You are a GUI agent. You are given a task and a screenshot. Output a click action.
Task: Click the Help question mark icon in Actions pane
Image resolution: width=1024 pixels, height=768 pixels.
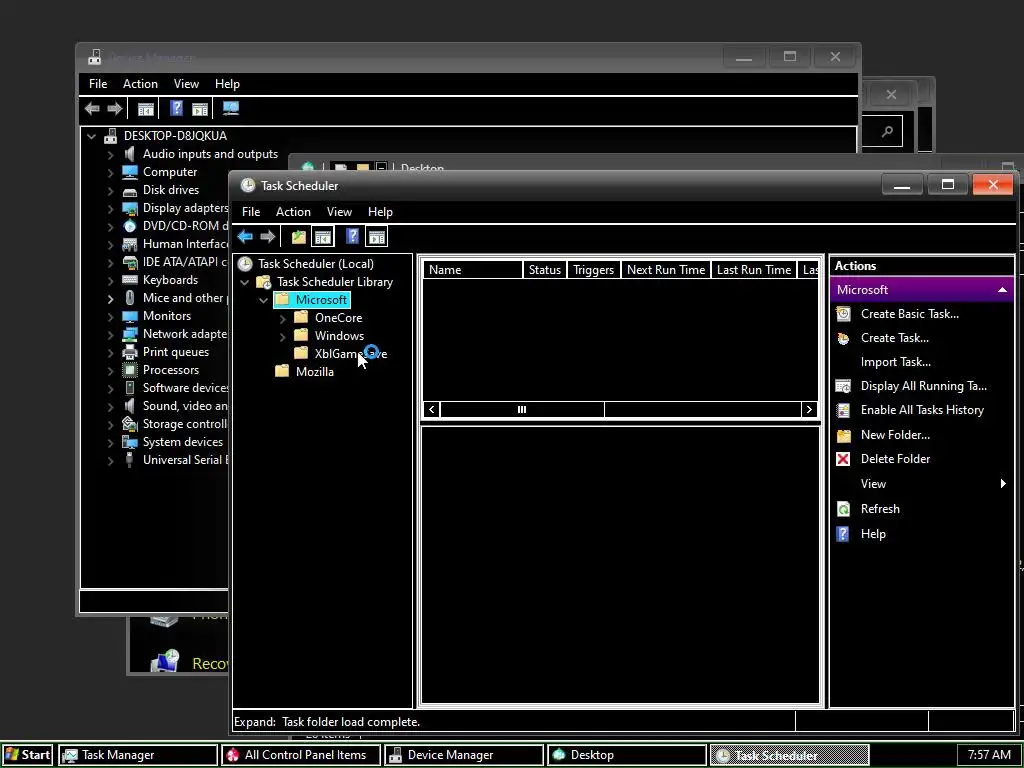click(x=843, y=534)
